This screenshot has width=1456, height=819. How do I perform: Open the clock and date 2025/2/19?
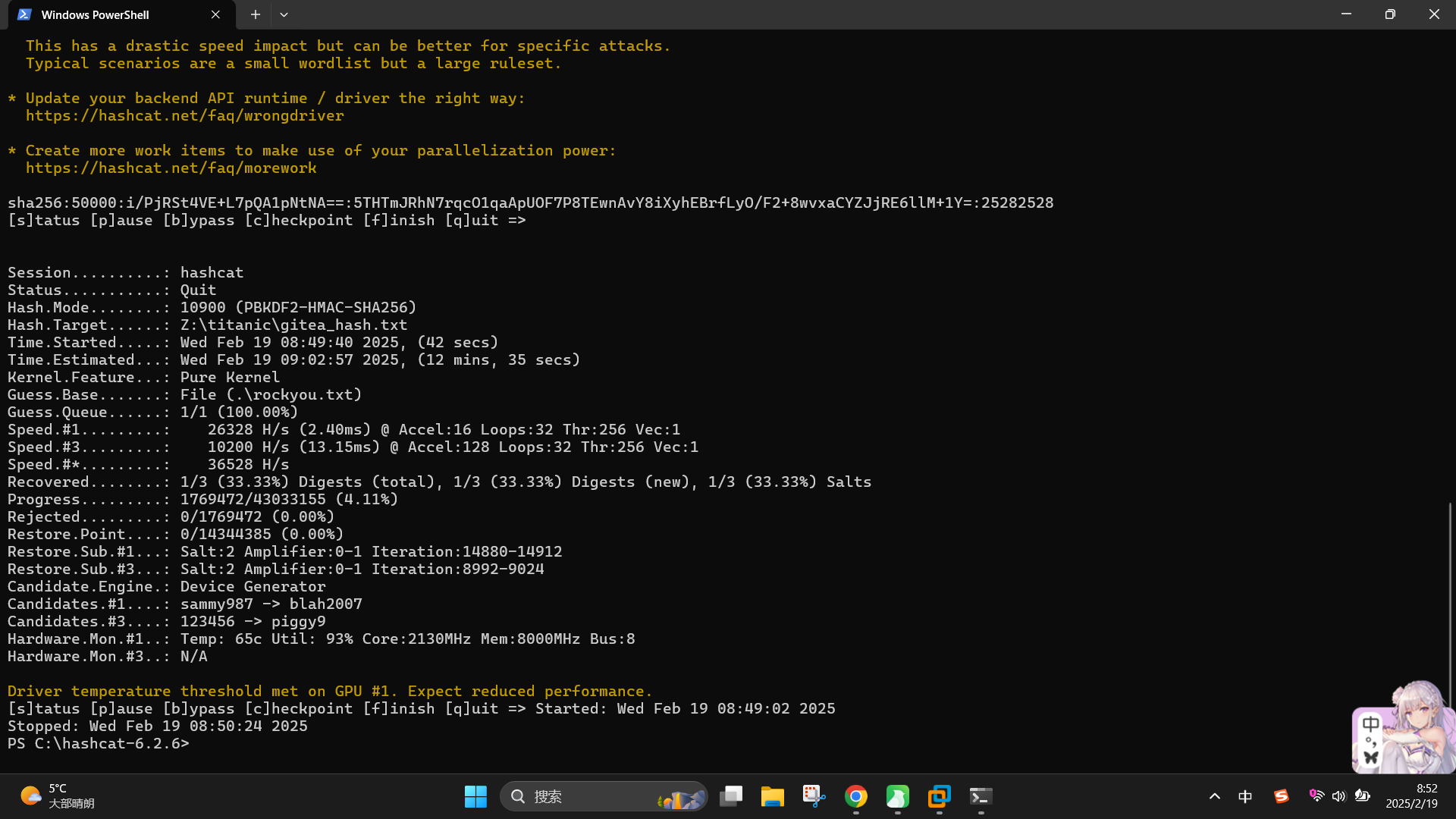[1412, 796]
